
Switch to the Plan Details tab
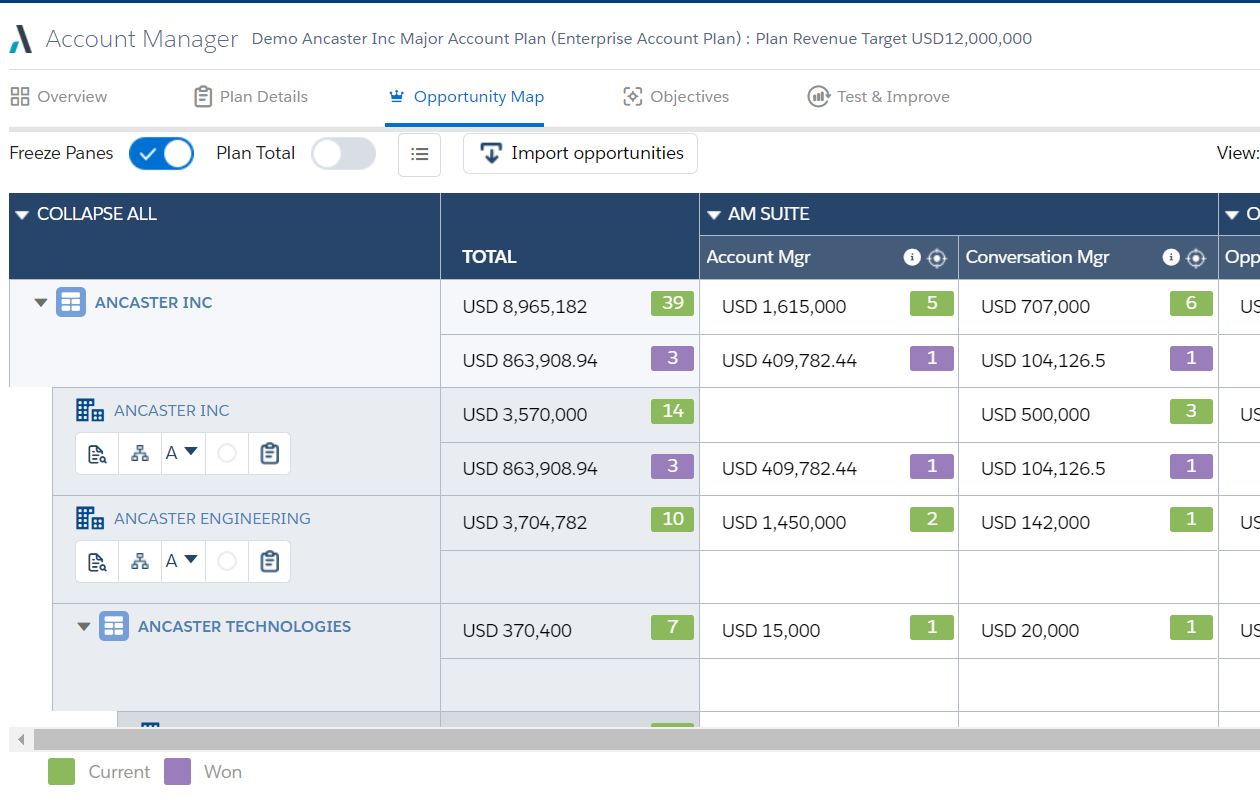(250, 97)
